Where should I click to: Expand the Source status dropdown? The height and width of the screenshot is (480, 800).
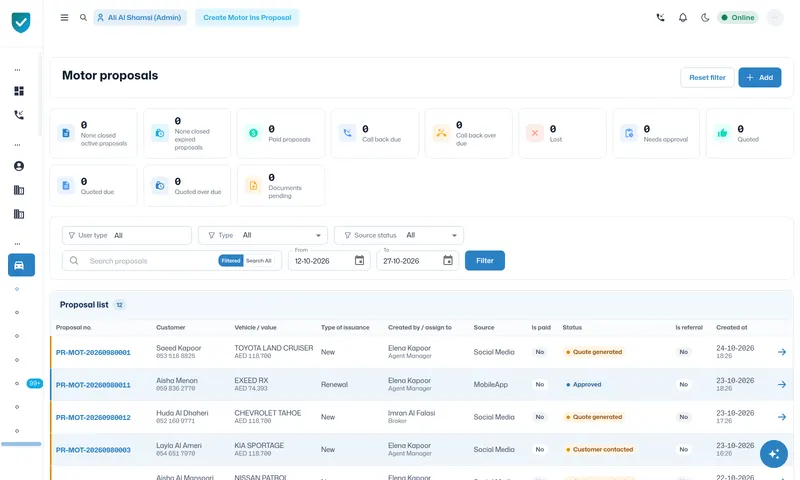click(399, 235)
